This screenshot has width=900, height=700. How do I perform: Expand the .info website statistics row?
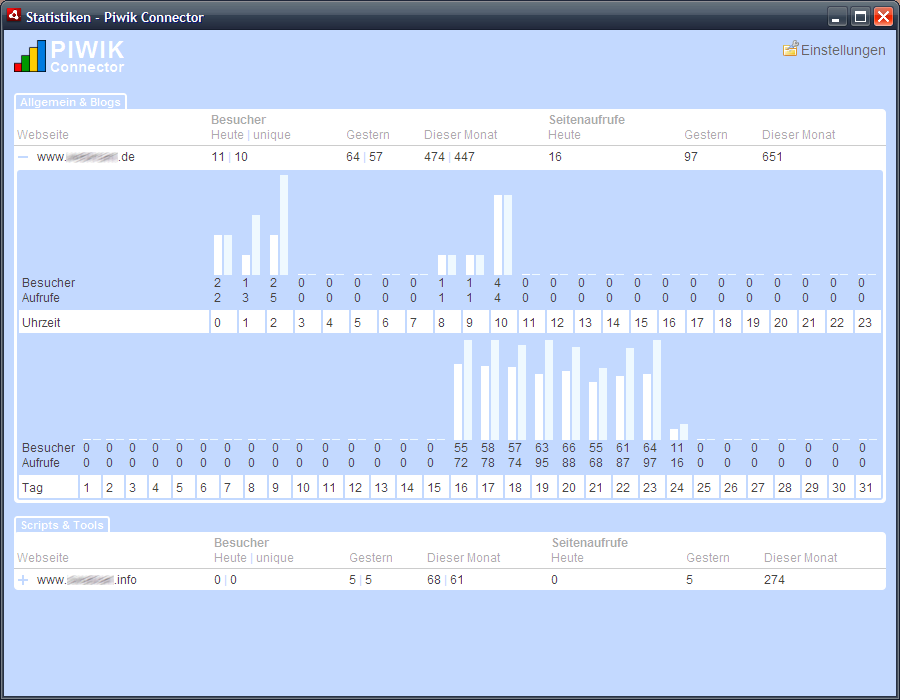point(23,580)
